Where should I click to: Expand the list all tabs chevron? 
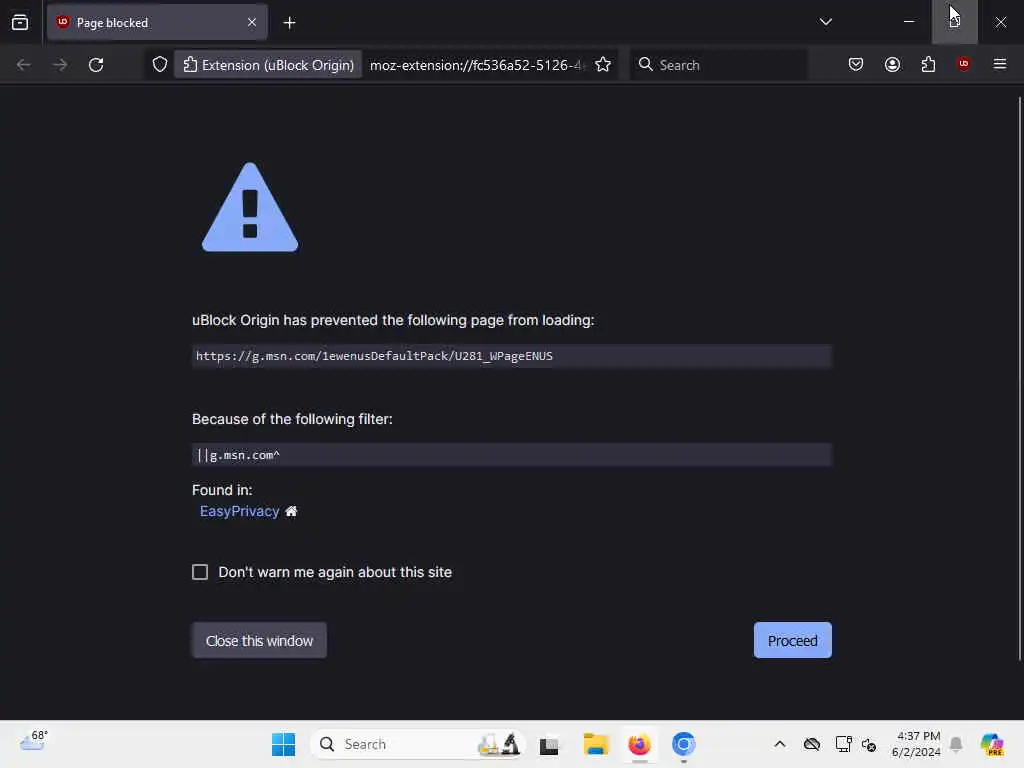pyautogui.click(x=825, y=22)
